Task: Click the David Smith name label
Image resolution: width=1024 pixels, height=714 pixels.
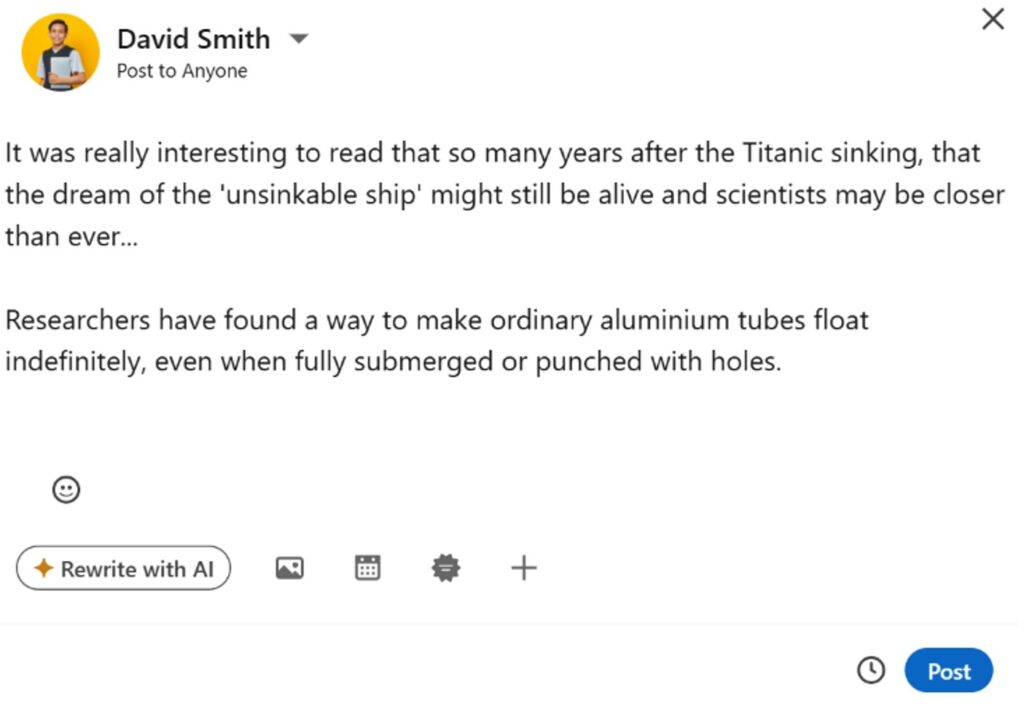Action: click(x=193, y=39)
